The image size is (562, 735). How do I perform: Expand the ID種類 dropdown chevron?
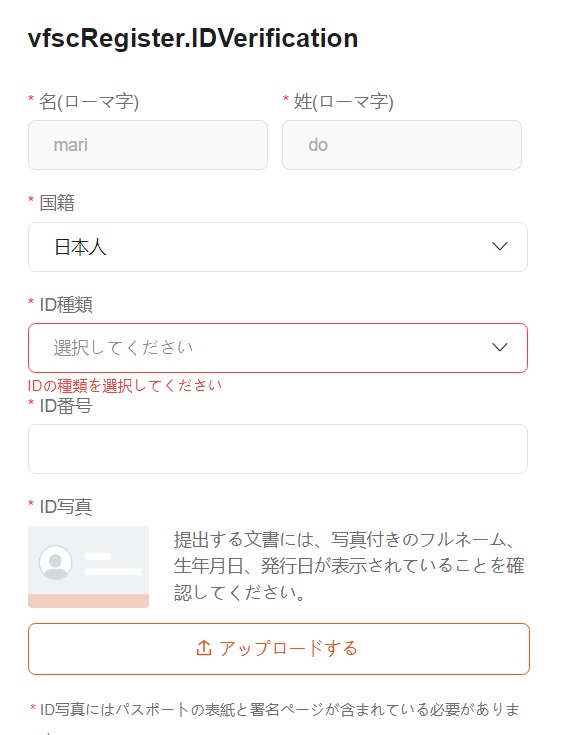click(500, 347)
